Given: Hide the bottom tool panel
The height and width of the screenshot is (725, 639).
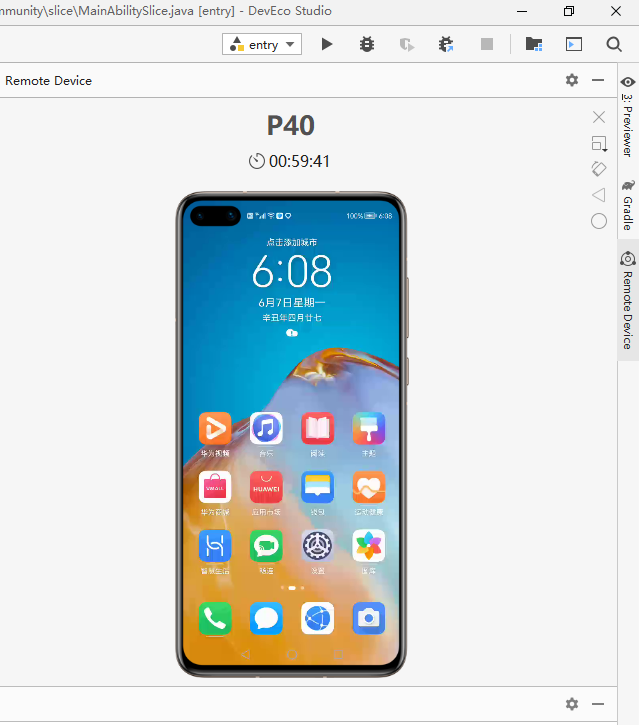Looking at the screenshot, I should [598, 704].
